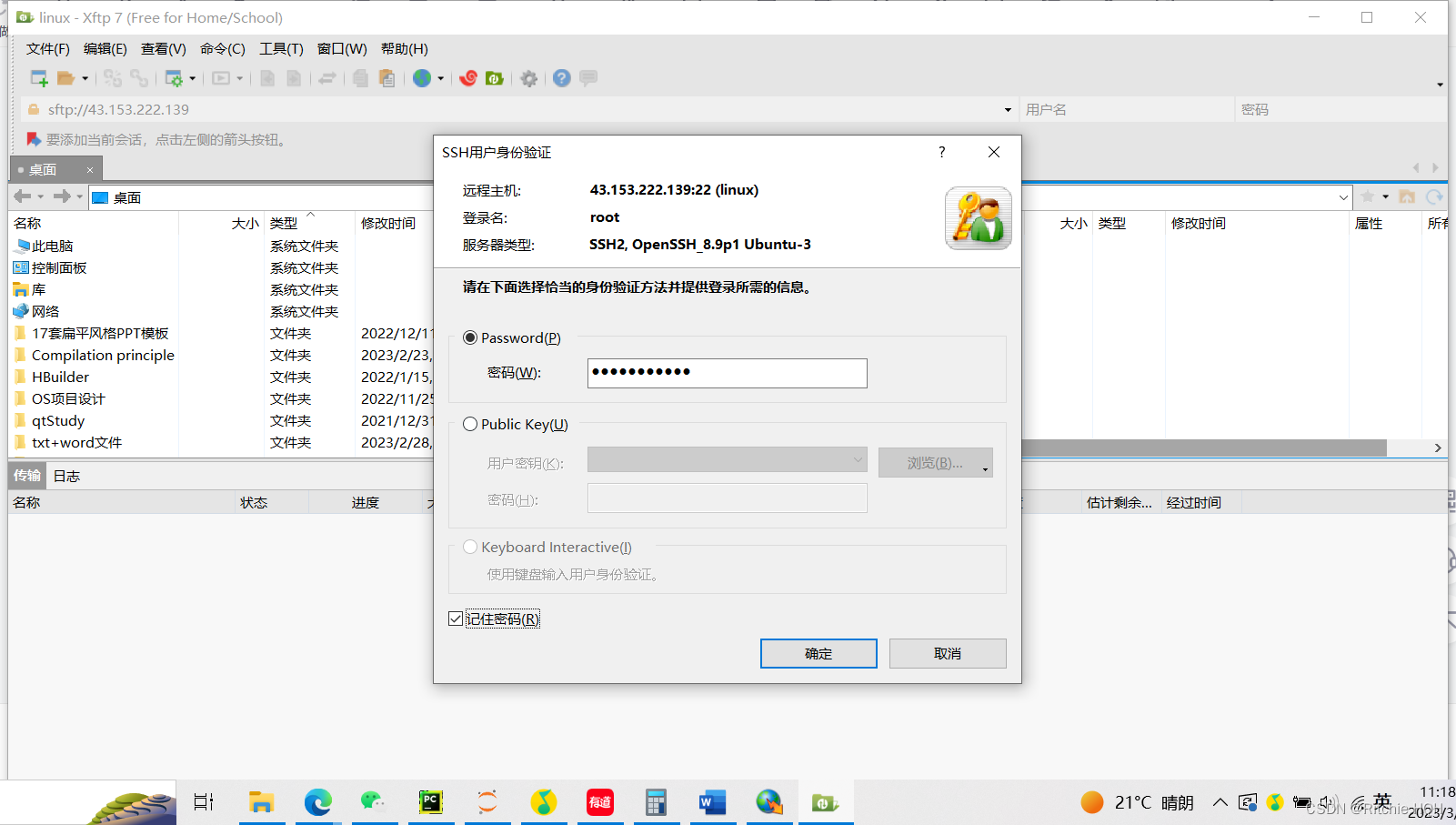The height and width of the screenshot is (825, 1456).
Task: Click the 浏览(B) browse button
Action: point(935,463)
